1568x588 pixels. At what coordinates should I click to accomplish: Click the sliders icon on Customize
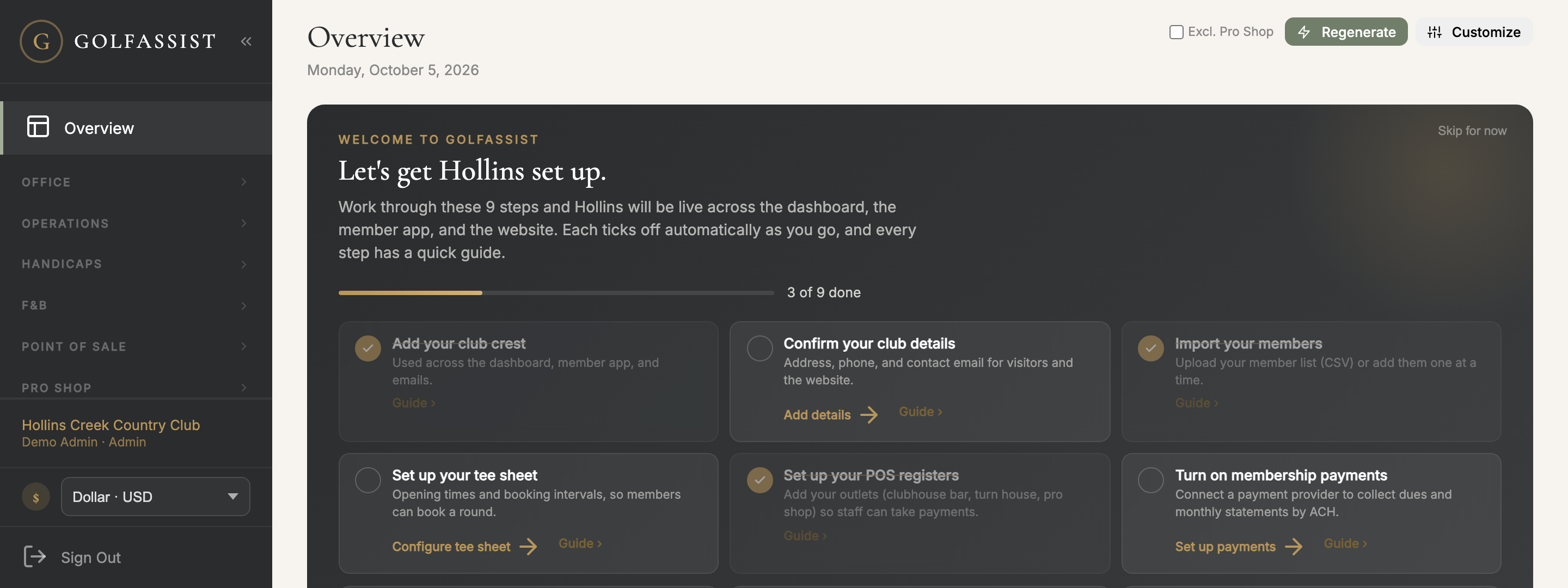[x=1435, y=32]
